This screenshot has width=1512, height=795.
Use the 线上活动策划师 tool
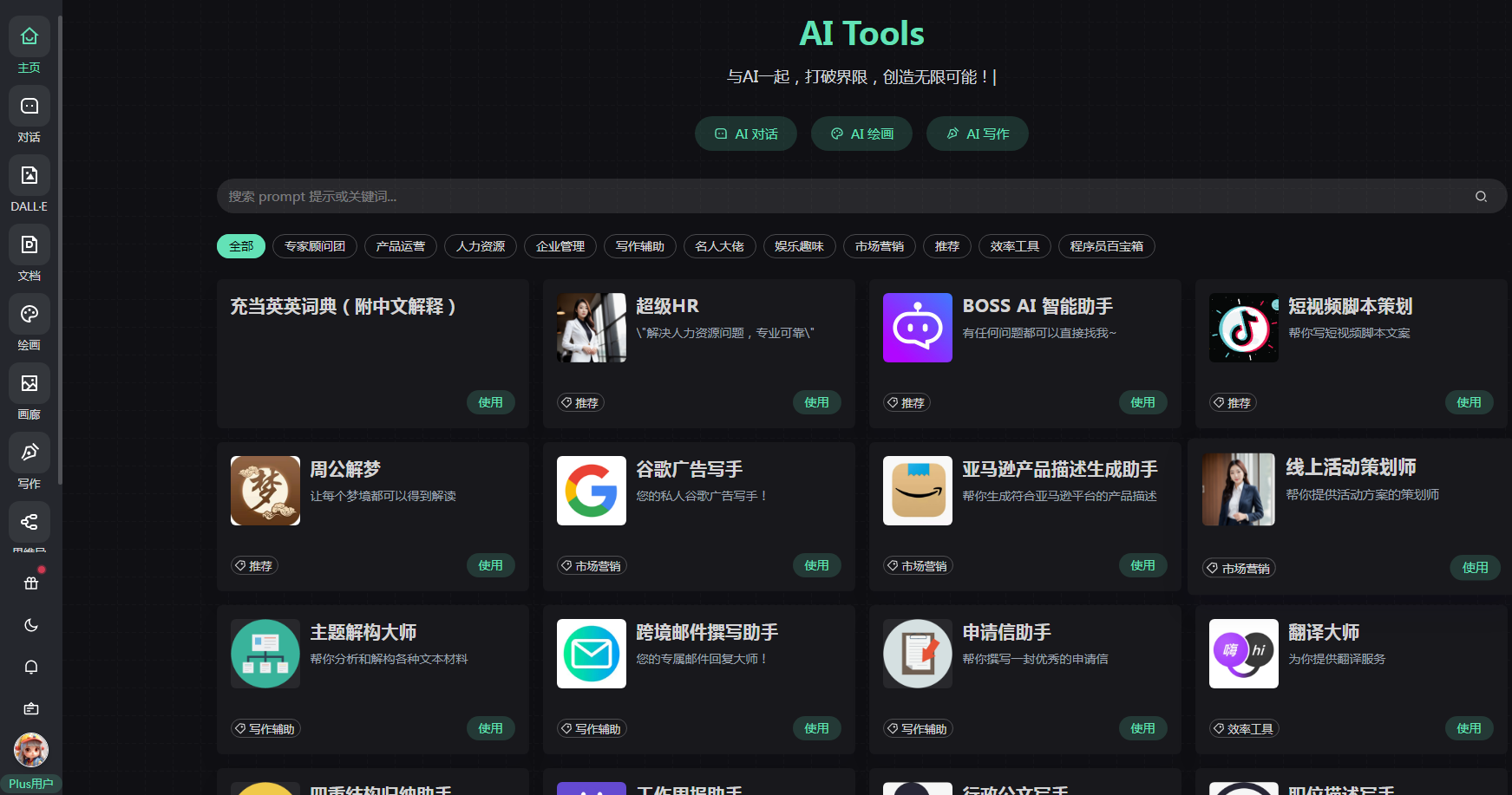tap(1476, 568)
